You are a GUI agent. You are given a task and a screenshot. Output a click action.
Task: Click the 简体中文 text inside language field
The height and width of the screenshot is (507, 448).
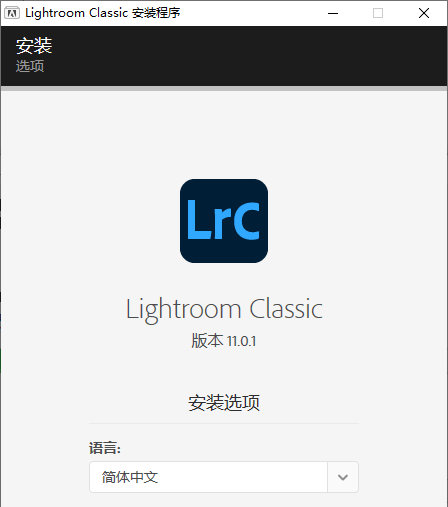point(130,477)
